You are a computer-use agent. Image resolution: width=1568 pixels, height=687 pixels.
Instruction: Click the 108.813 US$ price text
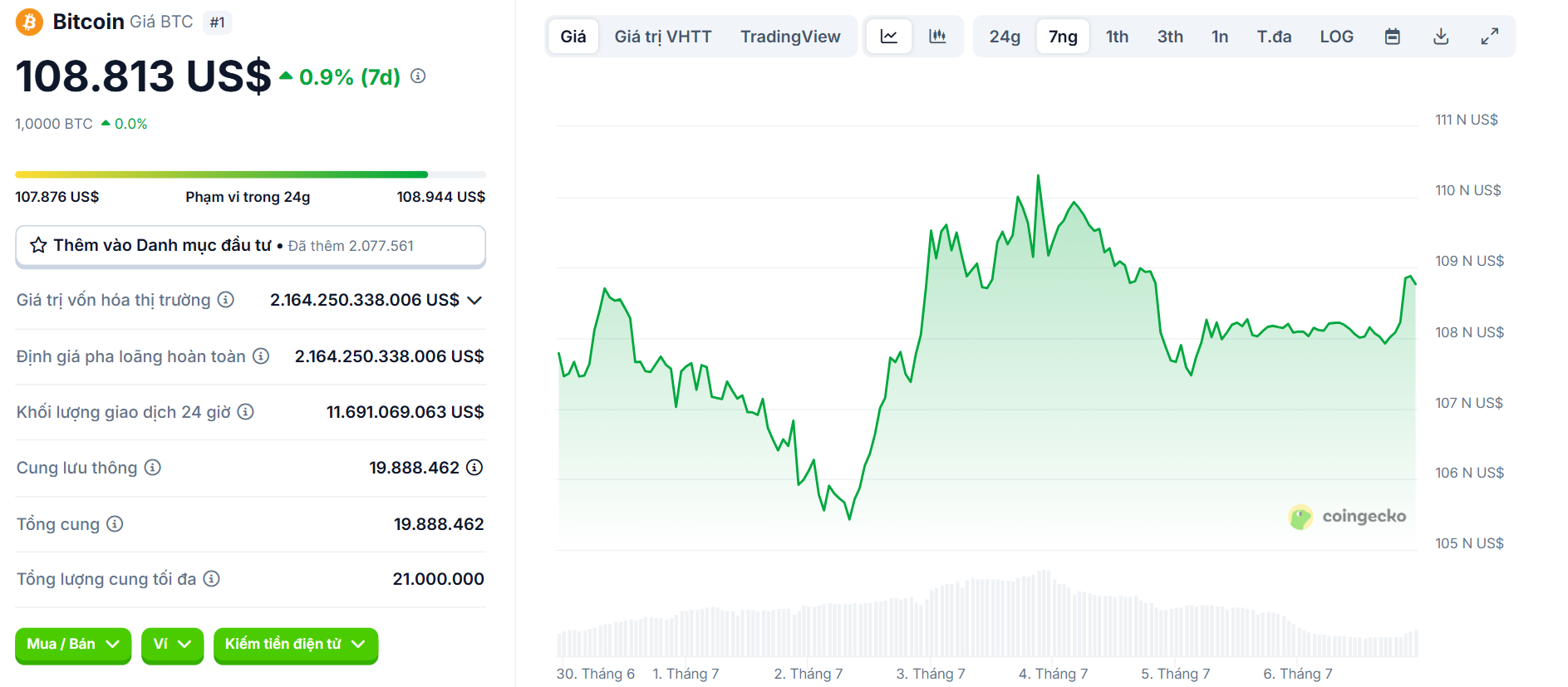143,76
